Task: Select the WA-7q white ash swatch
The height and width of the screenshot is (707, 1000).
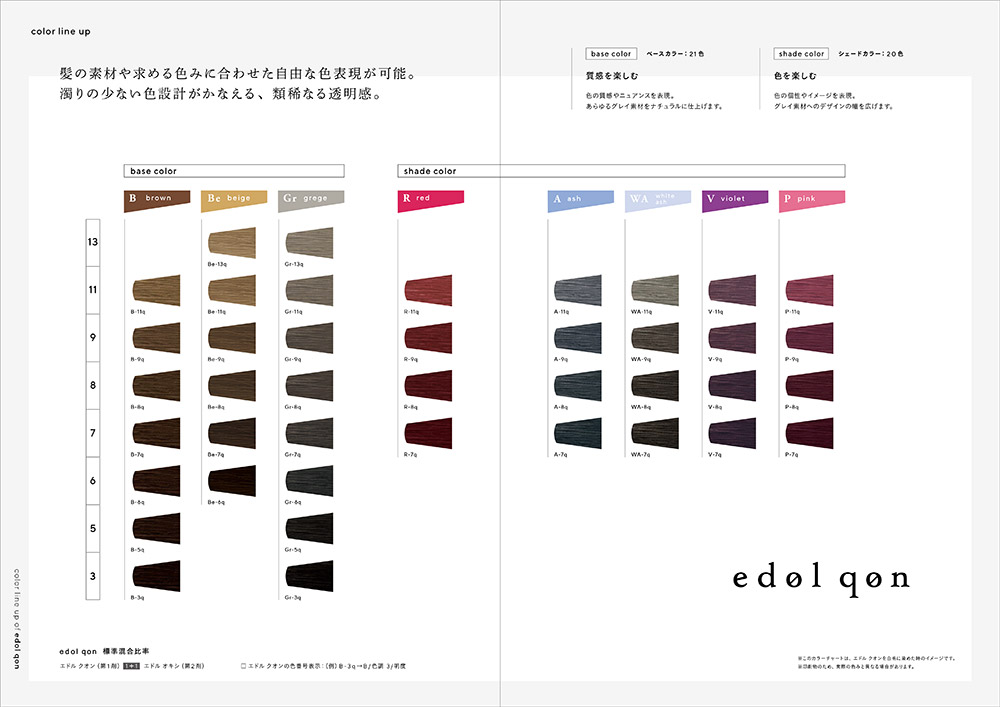Action: [x=655, y=434]
